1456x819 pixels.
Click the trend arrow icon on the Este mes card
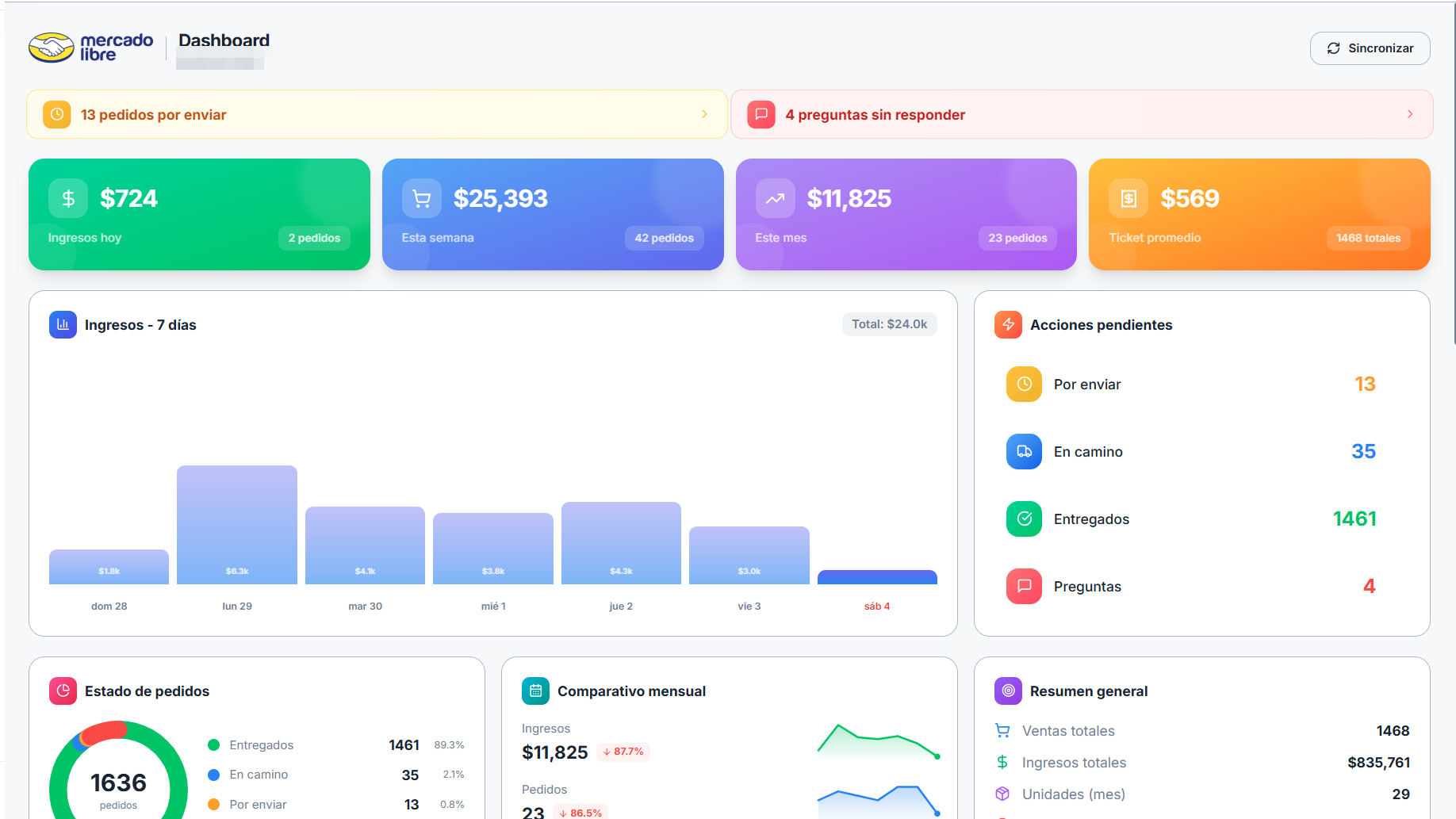pos(776,198)
